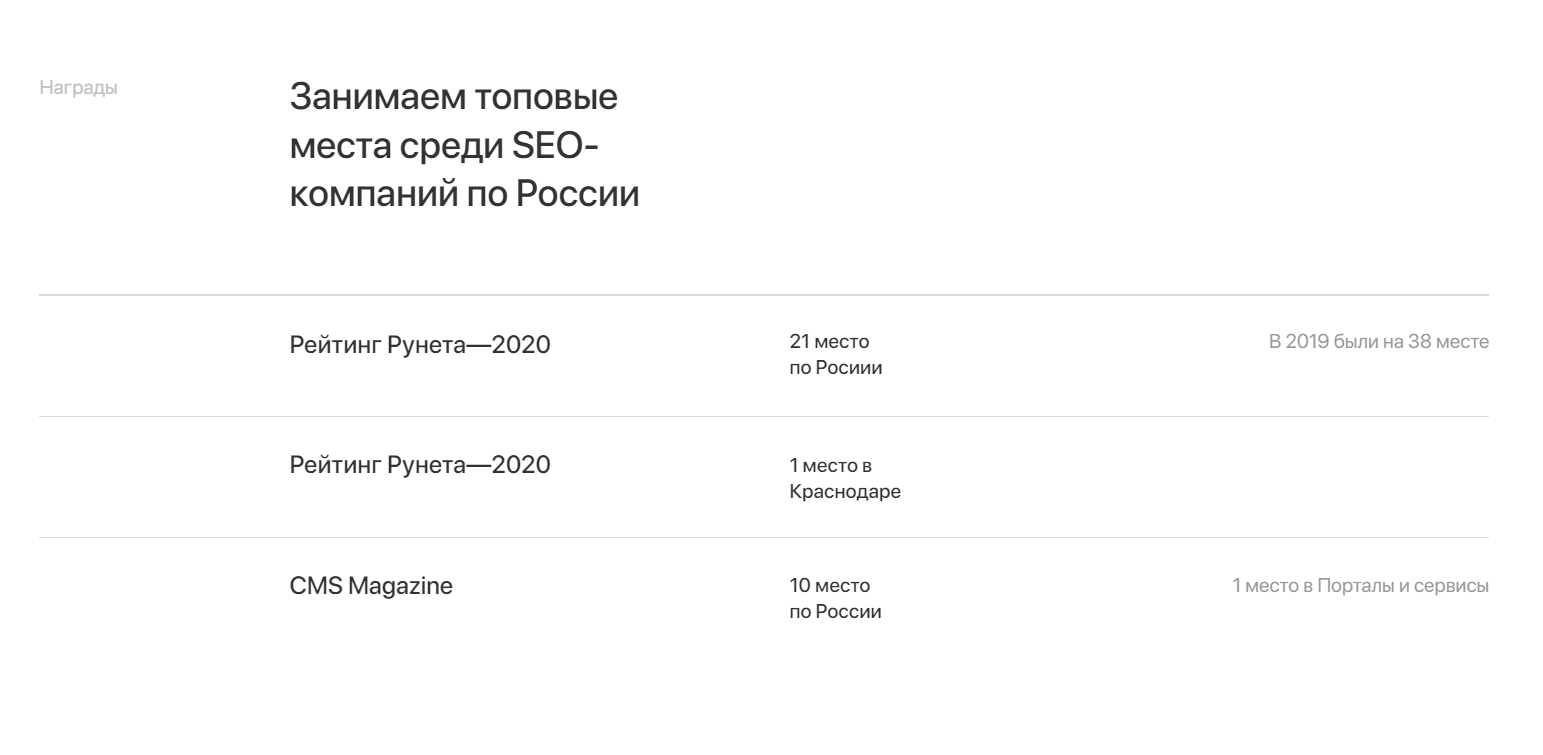Click the misspelled "по Росиии" text
The height and width of the screenshot is (755, 1543).
click(x=835, y=368)
